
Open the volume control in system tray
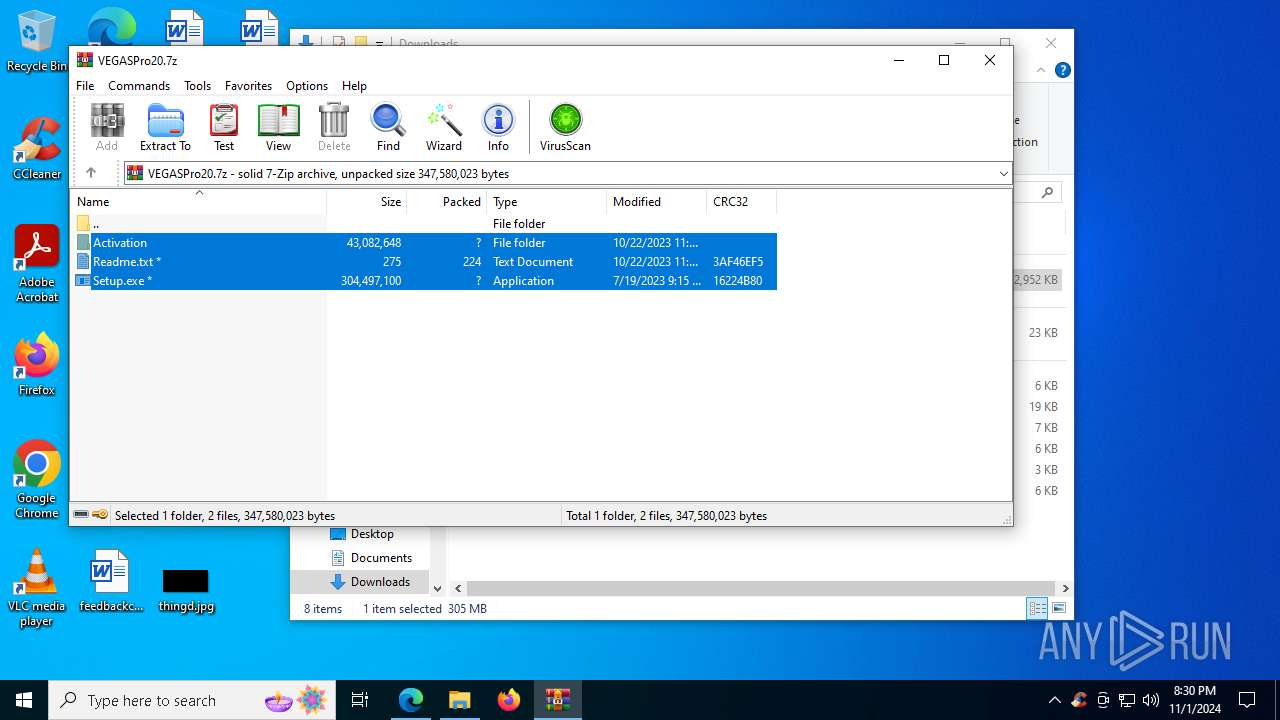pyautogui.click(x=1151, y=700)
